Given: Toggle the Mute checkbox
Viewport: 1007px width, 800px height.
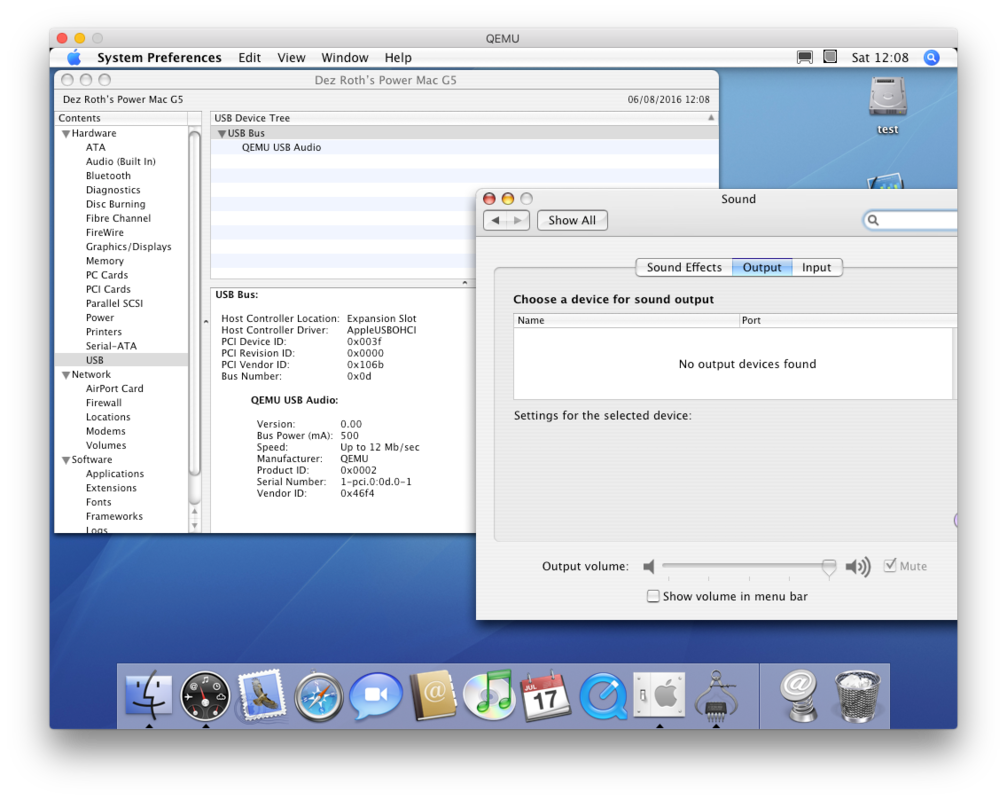Looking at the screenshot, I should (x=889, y=566).
